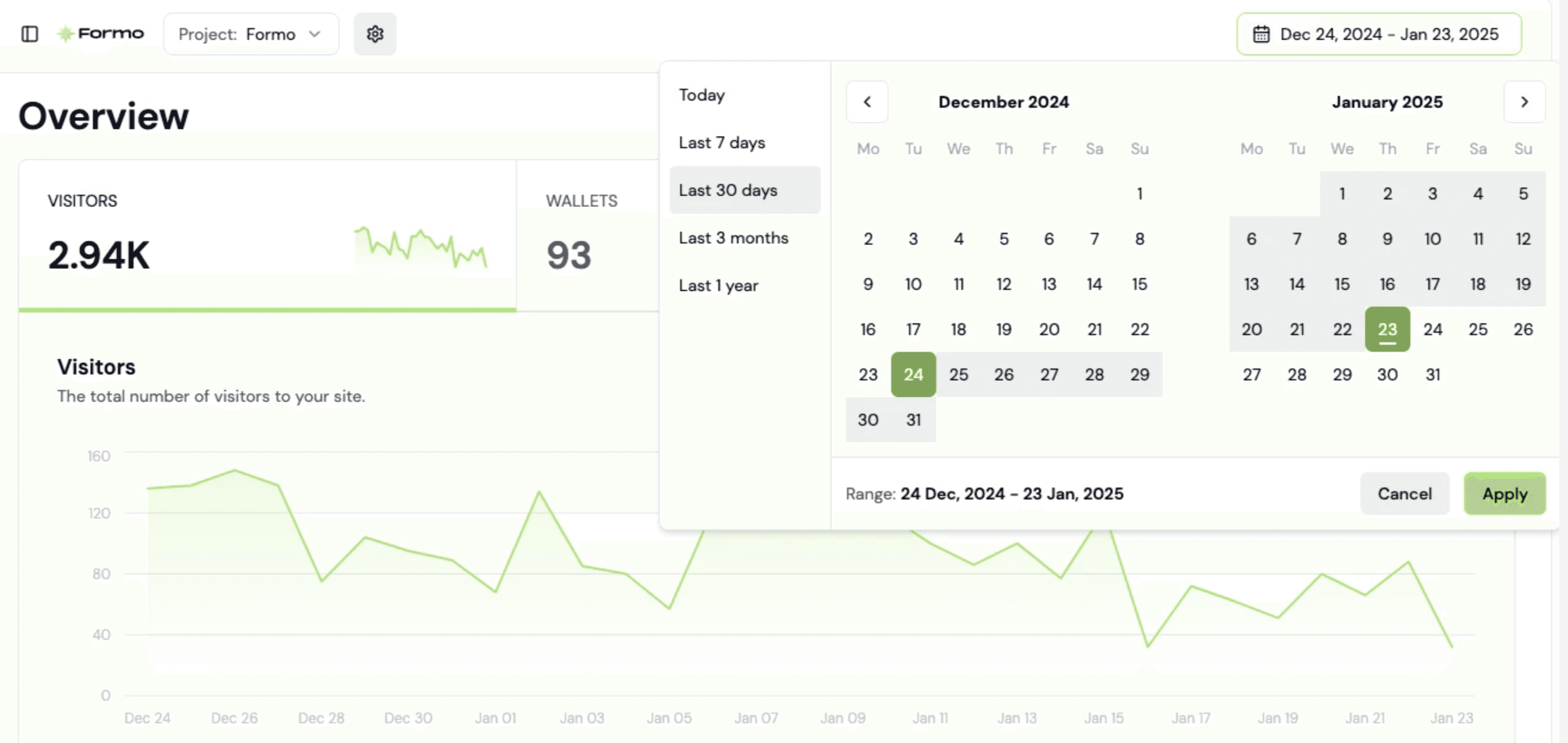Click the 160 y-axis label
The width and height of the screenshot is (1568, 743).
pos(98,456)
